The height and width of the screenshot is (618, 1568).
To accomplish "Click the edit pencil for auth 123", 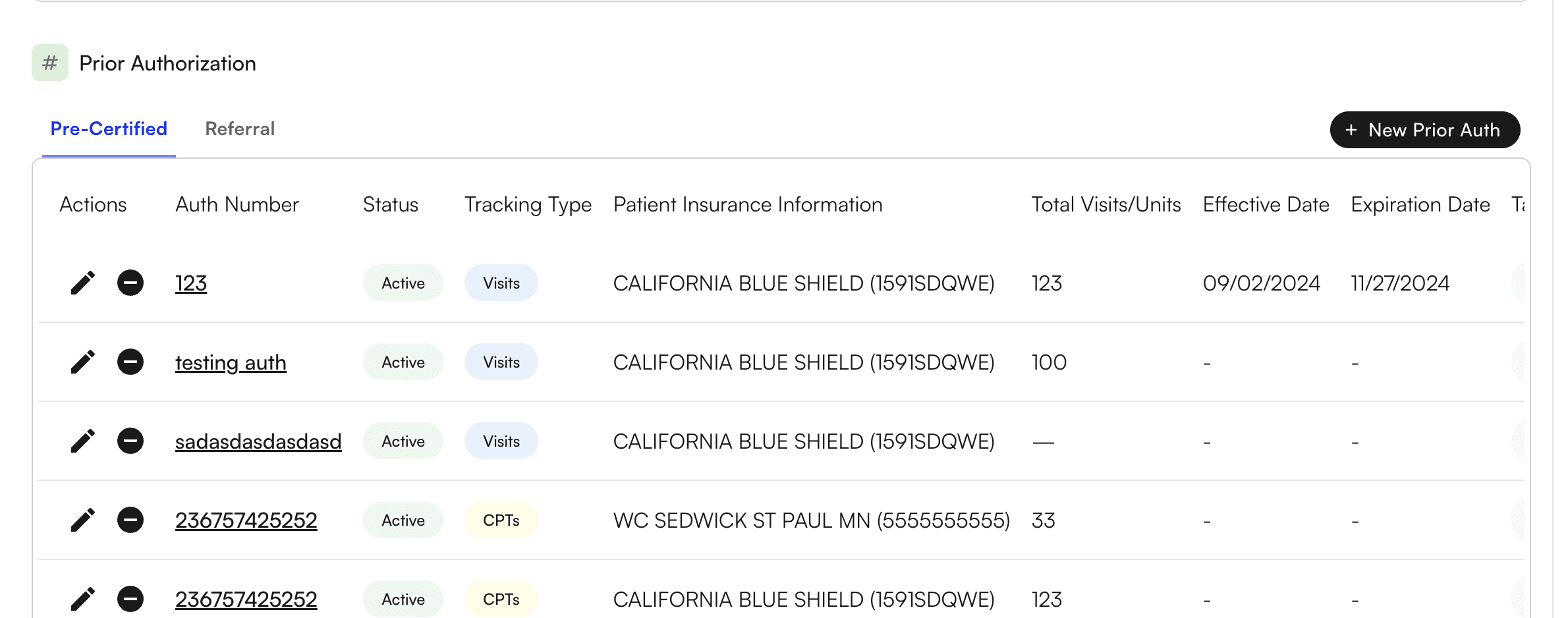I will 83,283.
